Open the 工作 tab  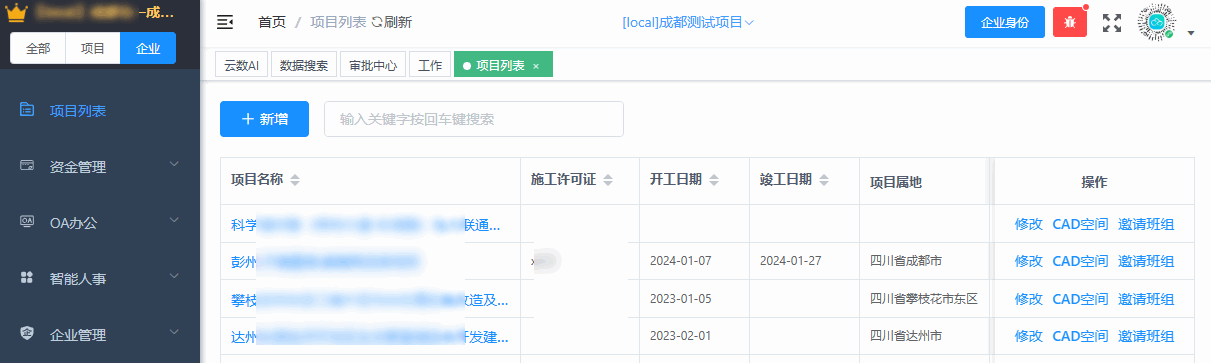(x=429, y=65)
